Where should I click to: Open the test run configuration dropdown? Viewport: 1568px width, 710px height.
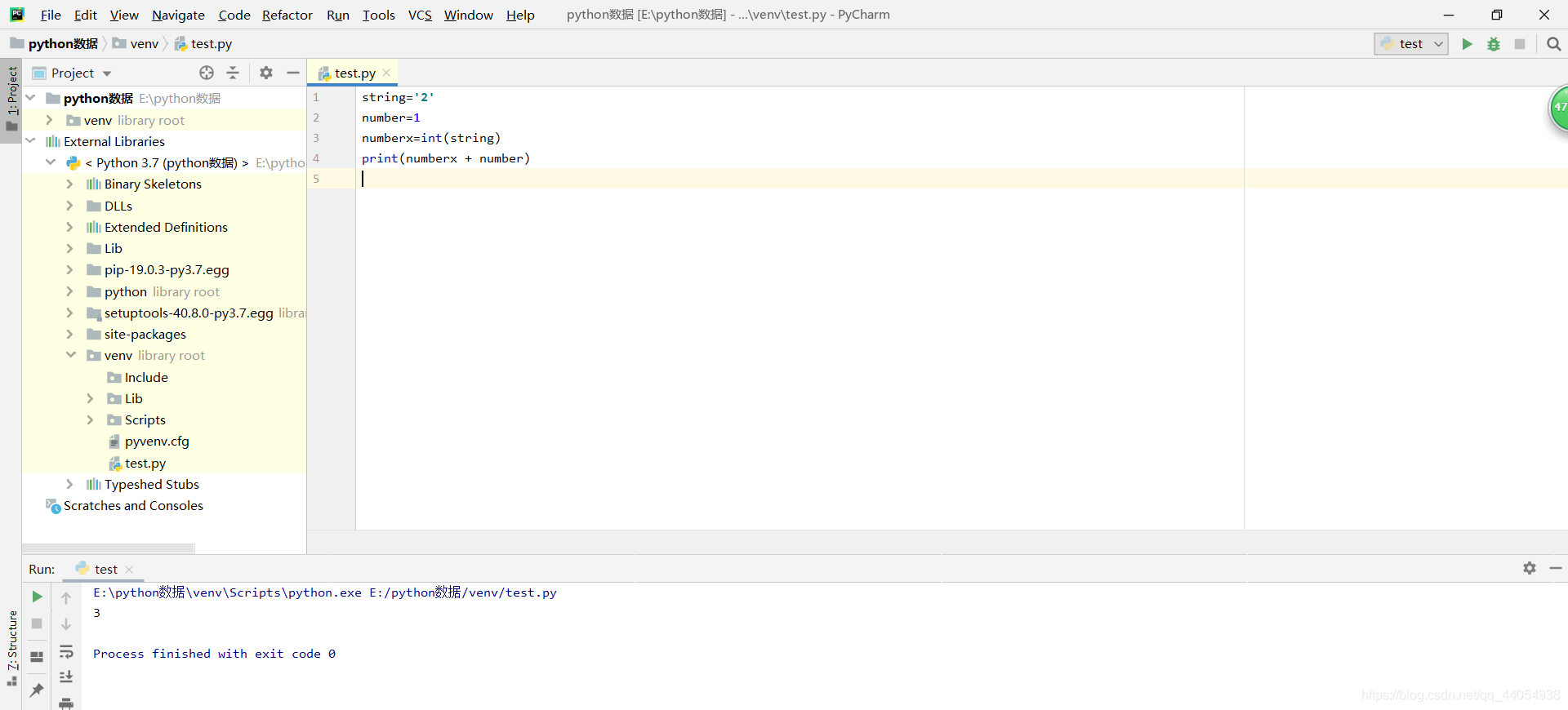tap(1411, 44)
